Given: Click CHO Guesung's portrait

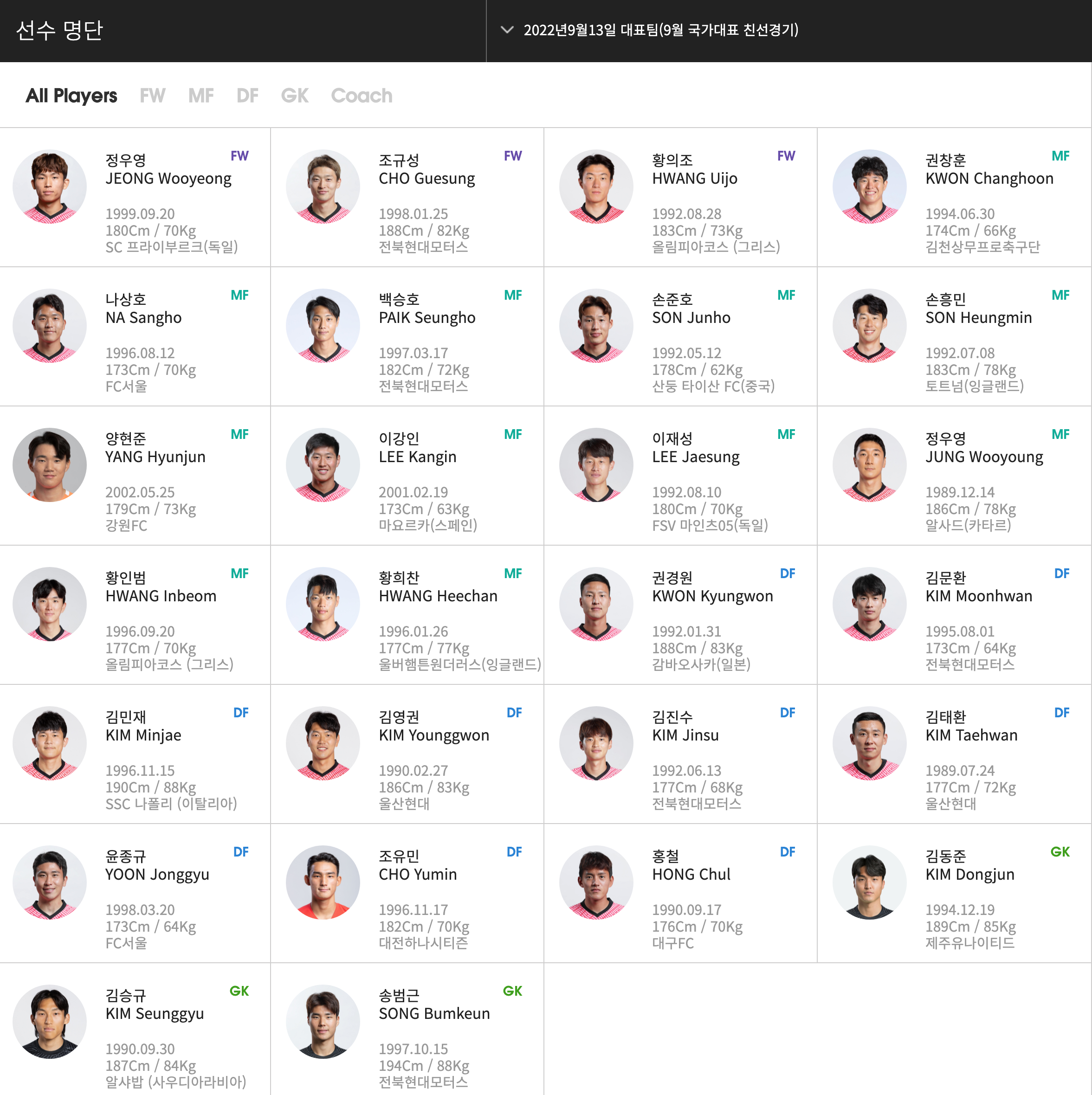Looking at the screenshot, I should tap(323, 187).
